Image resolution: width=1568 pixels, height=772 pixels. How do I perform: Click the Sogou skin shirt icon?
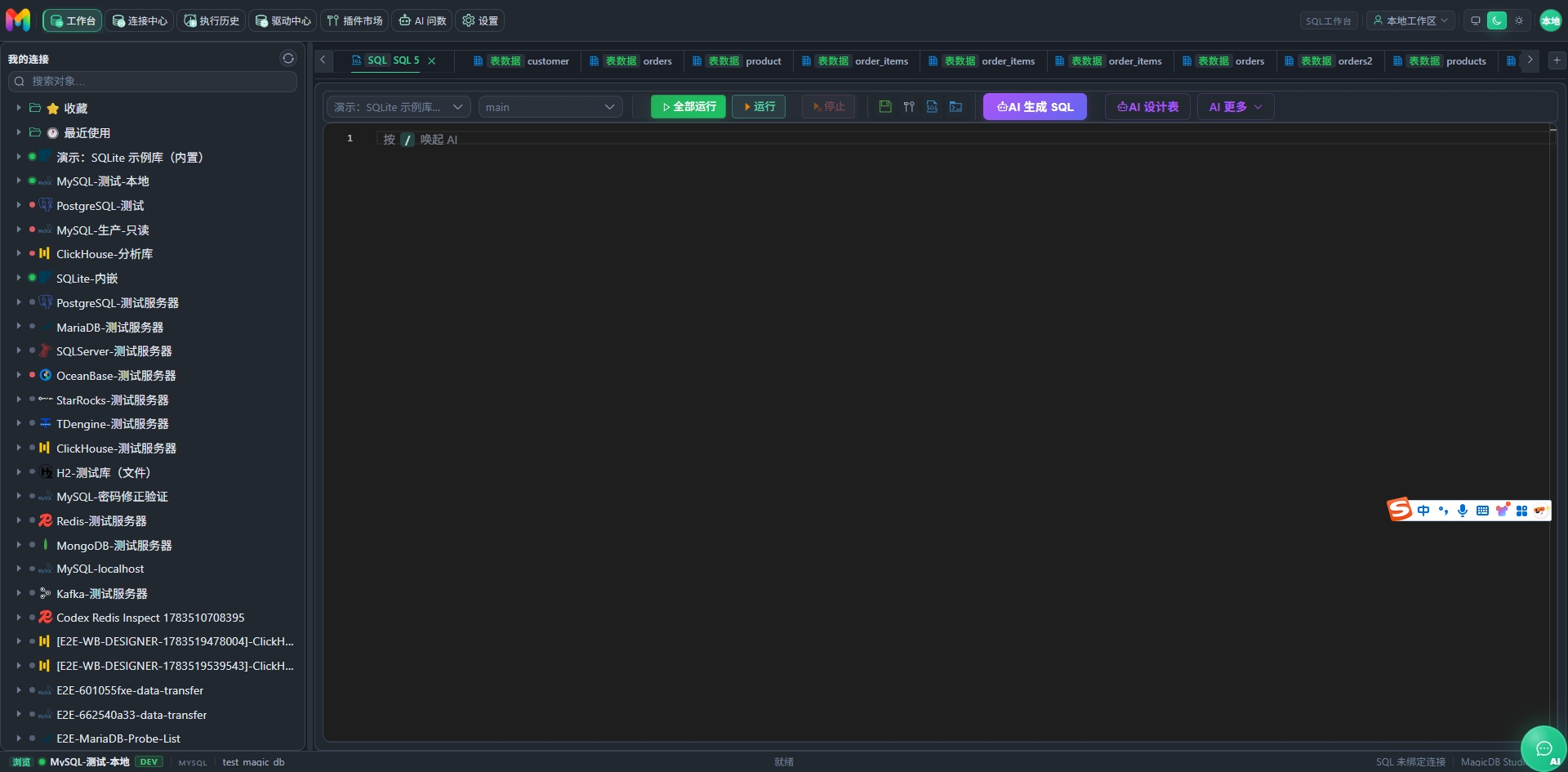[1502, 510]
